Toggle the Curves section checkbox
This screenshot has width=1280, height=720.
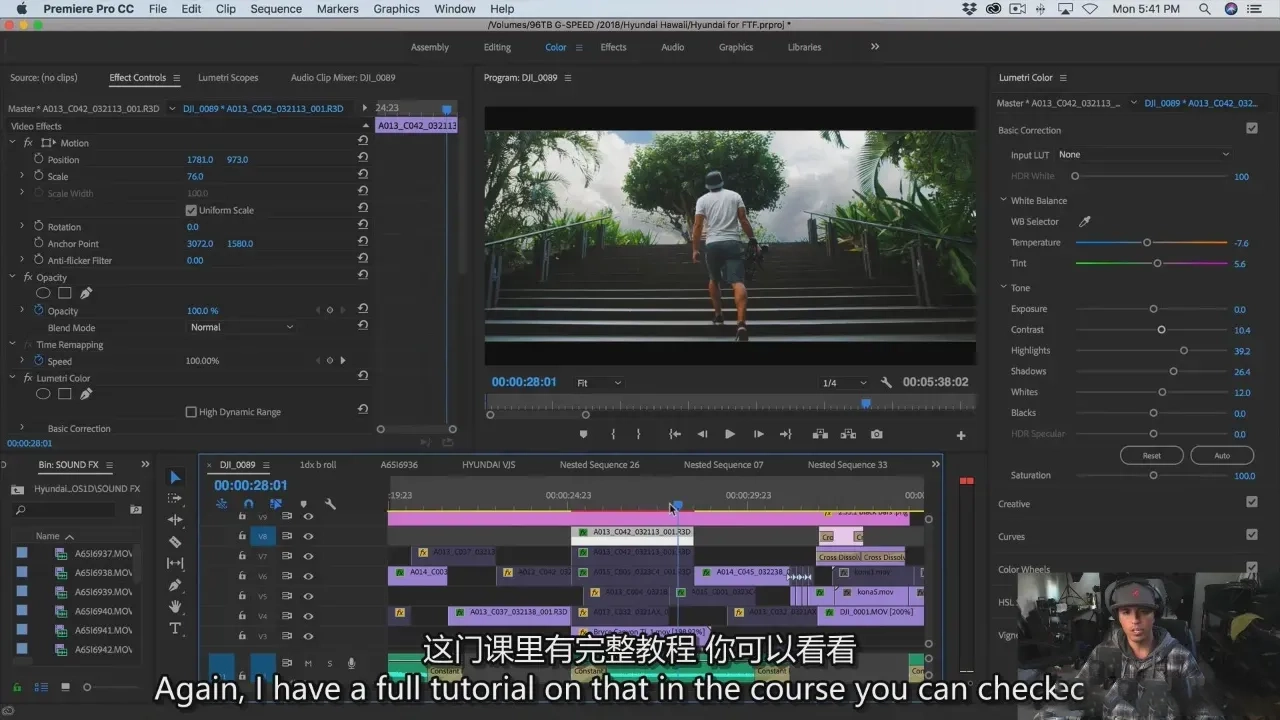point(1251,535)
